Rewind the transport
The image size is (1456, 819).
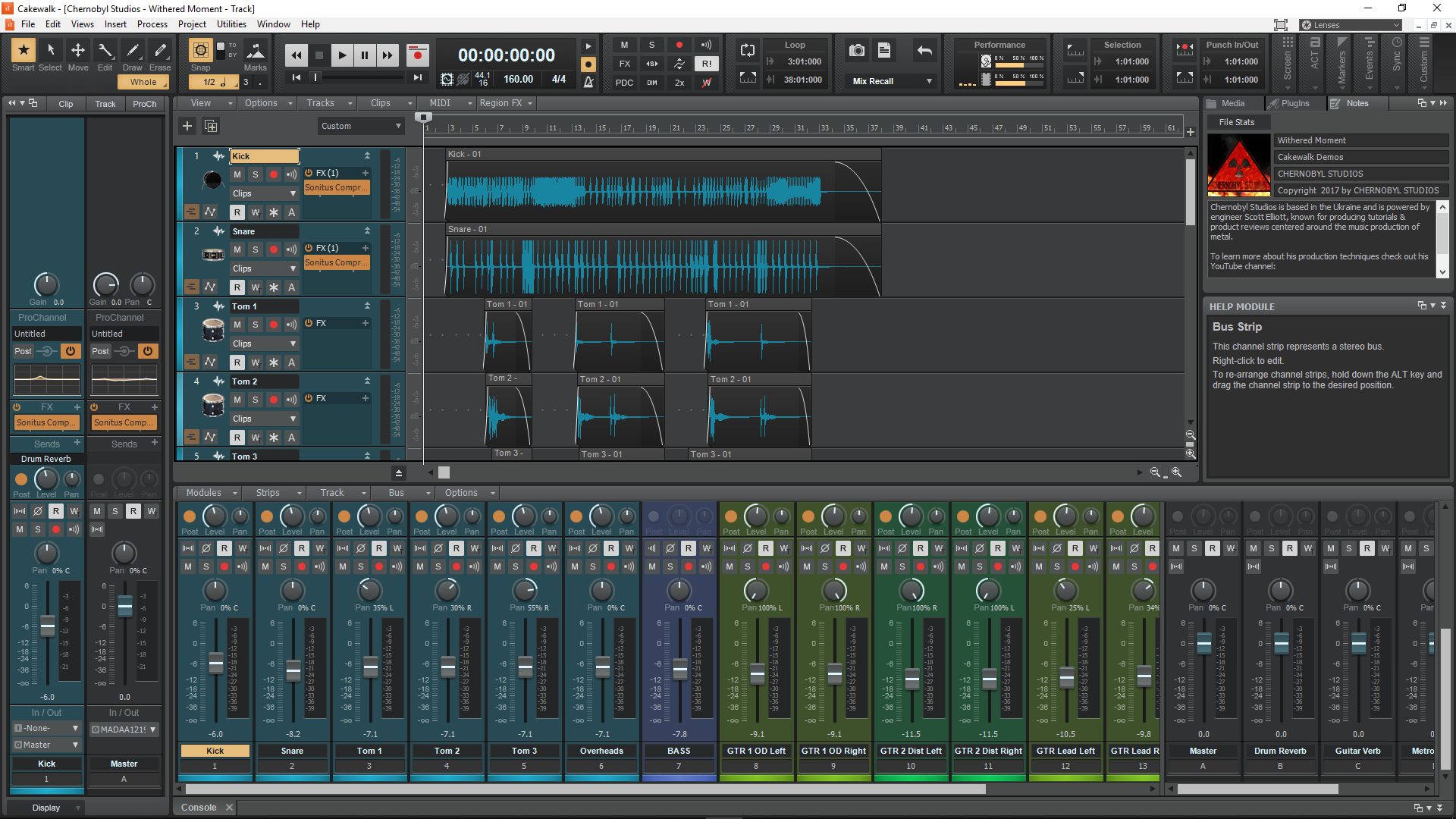click(297, 55)
